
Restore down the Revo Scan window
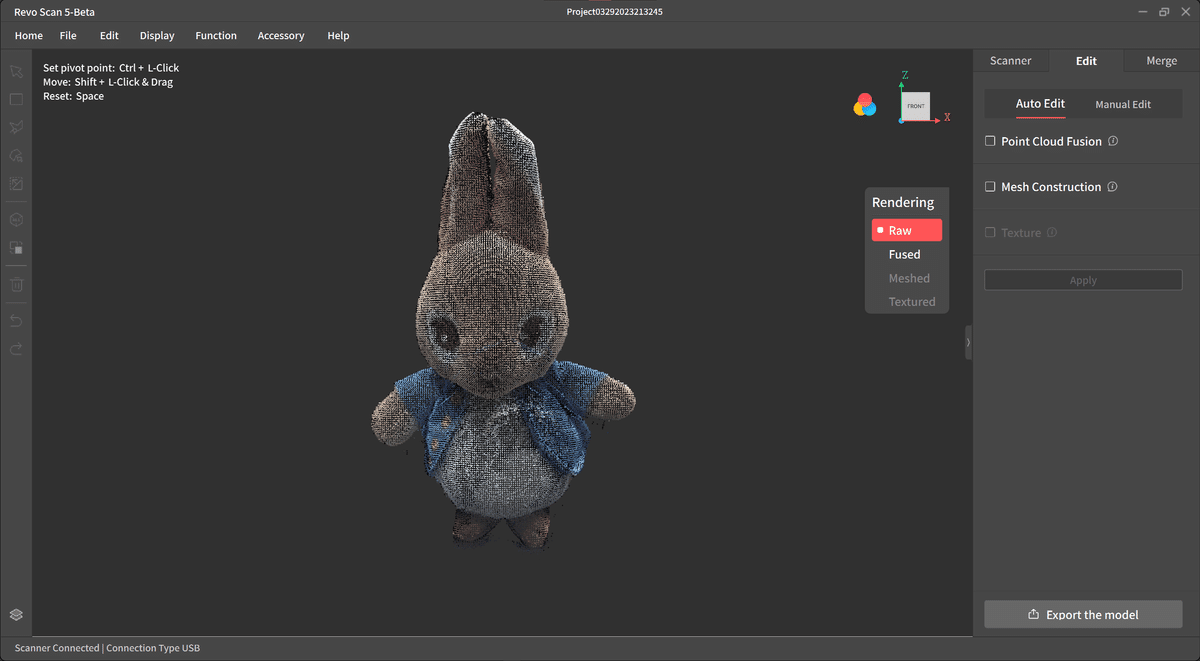coord(1164,12)
